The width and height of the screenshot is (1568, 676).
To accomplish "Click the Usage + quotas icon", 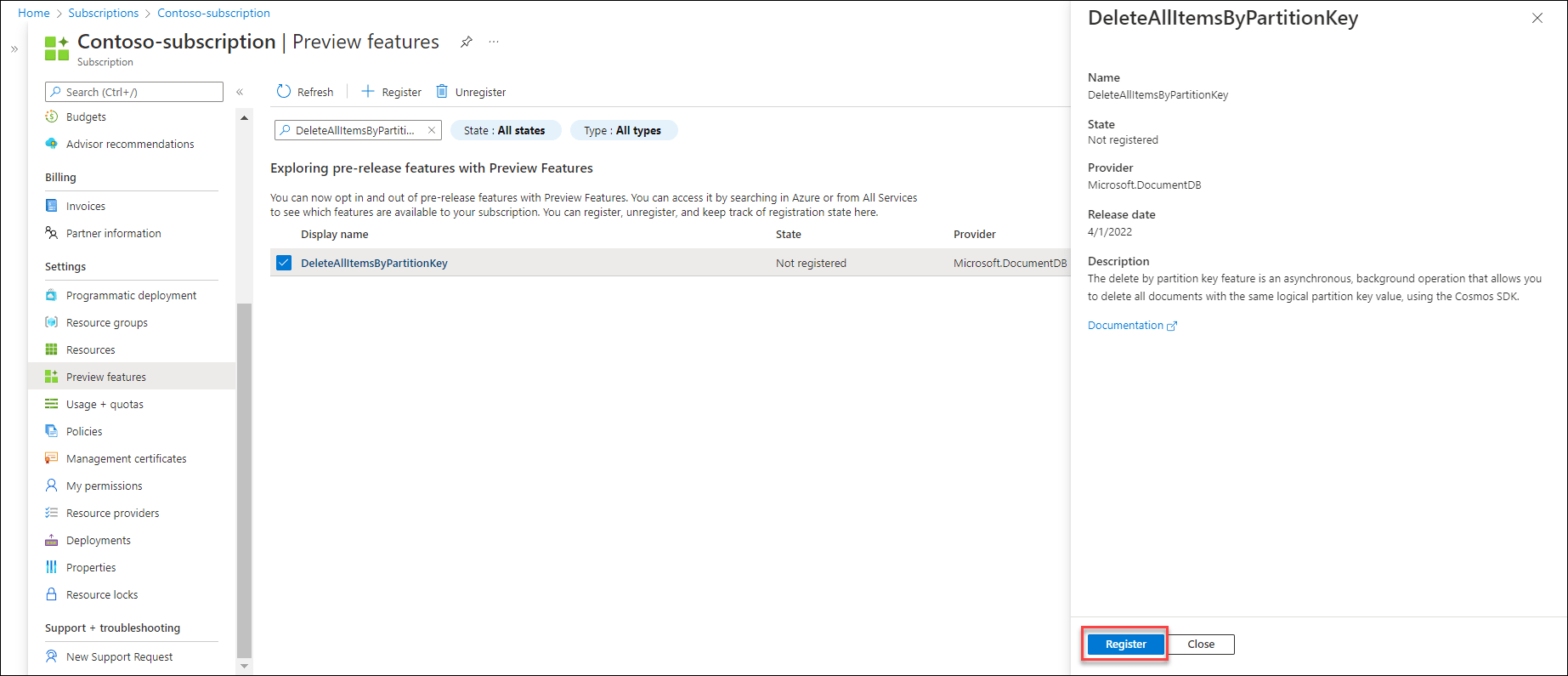I will [x=52, y=404].
